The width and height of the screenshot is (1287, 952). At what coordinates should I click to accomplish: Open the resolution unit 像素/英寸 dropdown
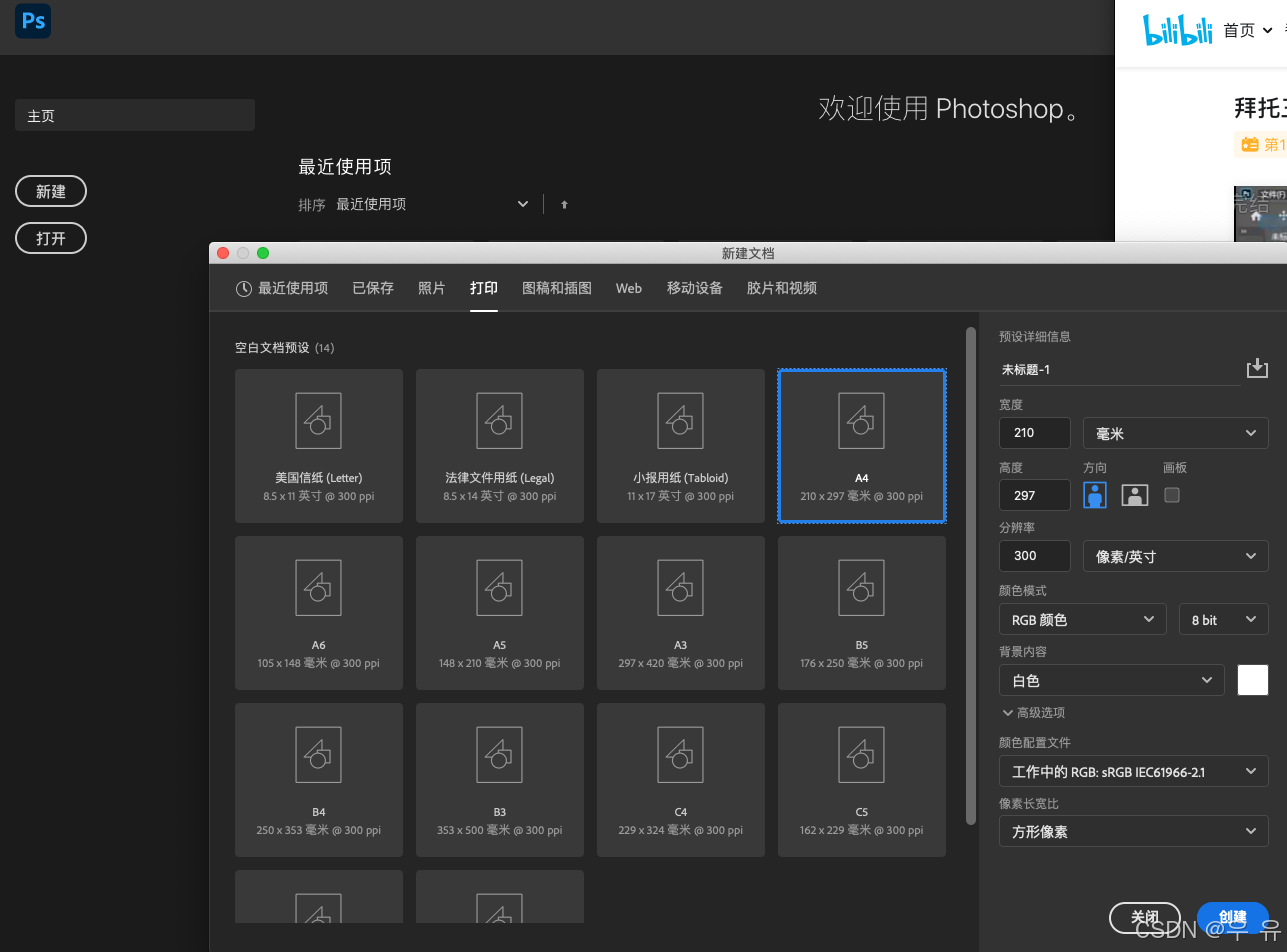point(1176,556)
